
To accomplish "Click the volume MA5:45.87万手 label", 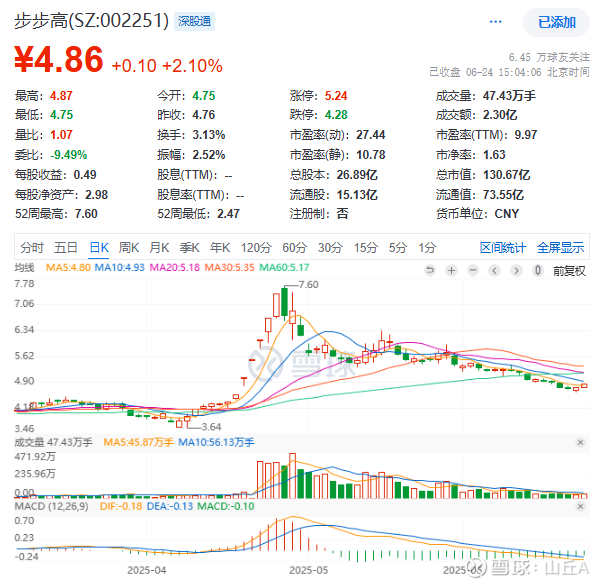I will (x=138, y=442).
